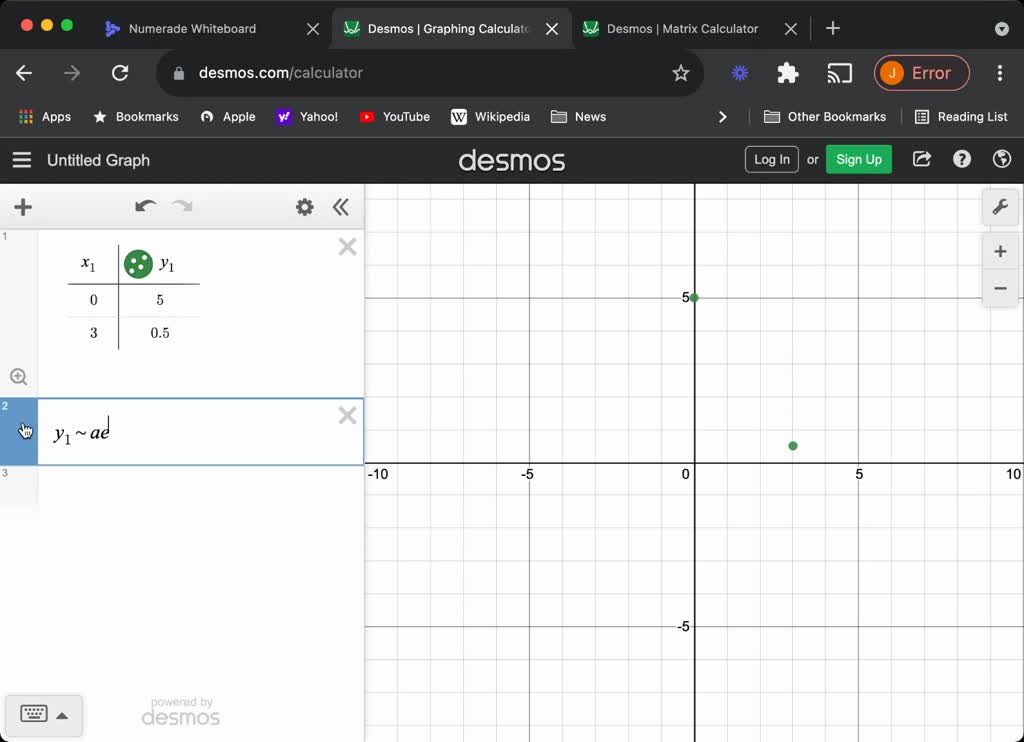1024x742 pixels.
Task: Open the Graph Settings wrench icon
Action: pos(999,207)
